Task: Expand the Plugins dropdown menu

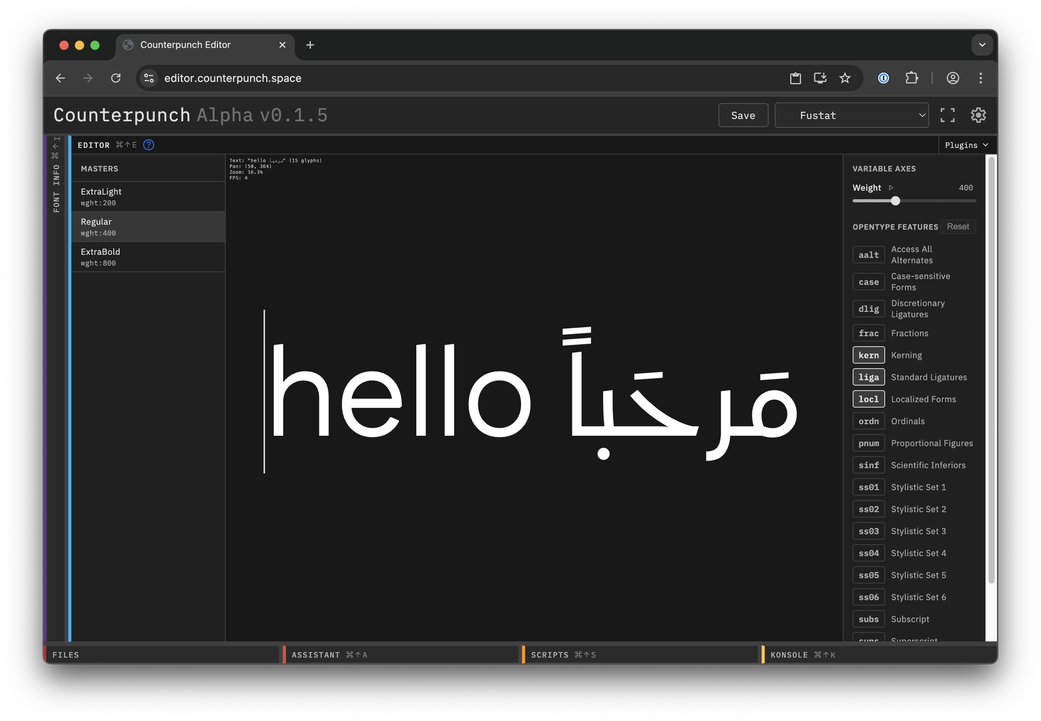Action: tap(966, 145)
